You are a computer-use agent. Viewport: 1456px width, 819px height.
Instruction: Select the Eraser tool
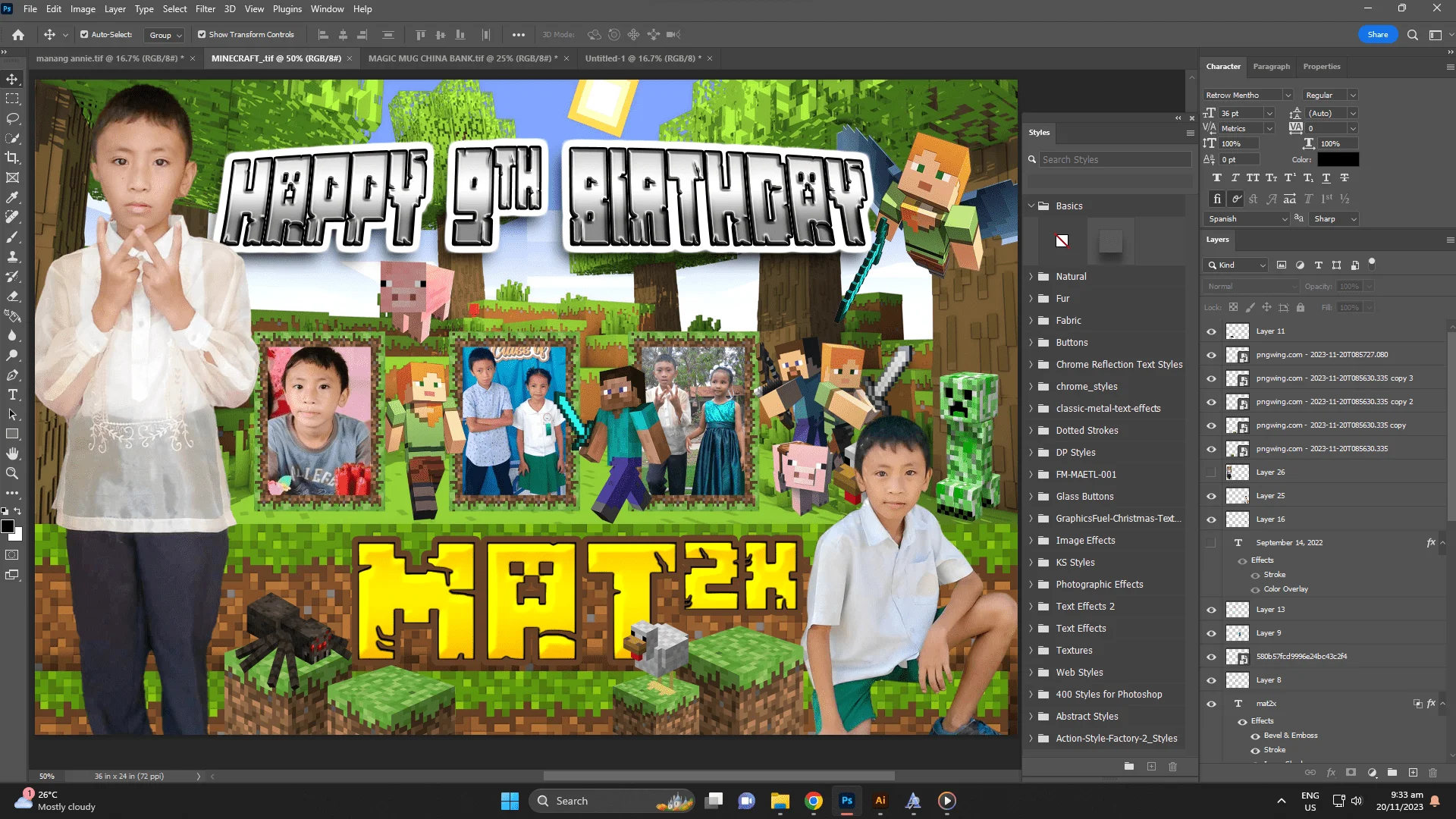click(x=12, y=296)
